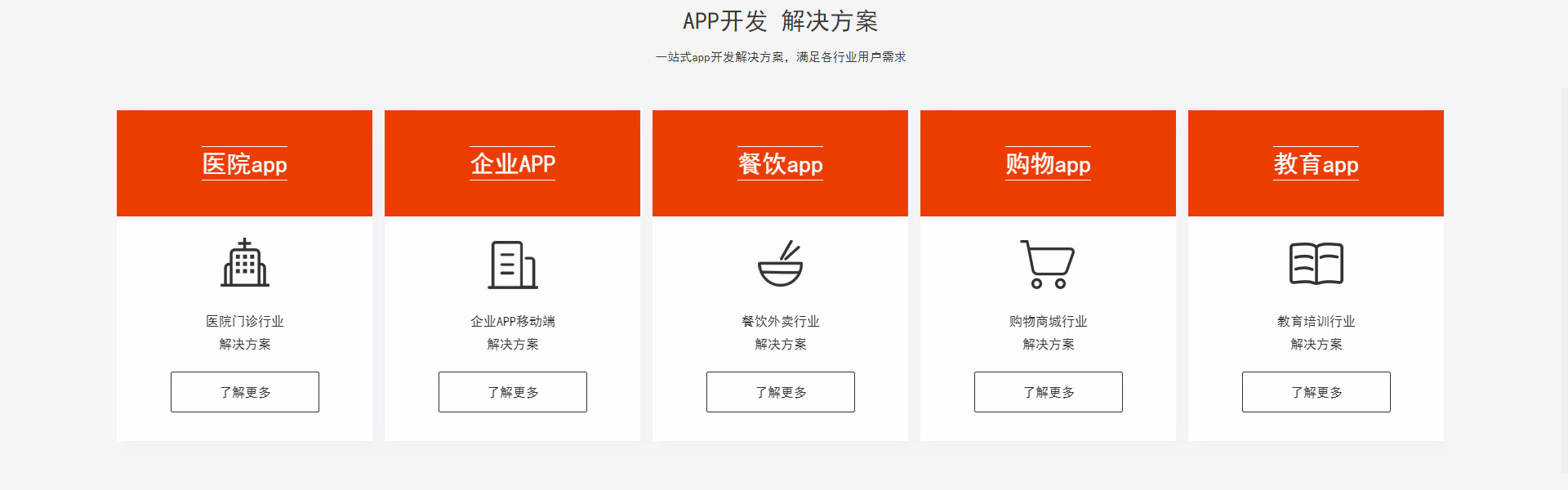Open the 教育app heading link

[1316, 163]
